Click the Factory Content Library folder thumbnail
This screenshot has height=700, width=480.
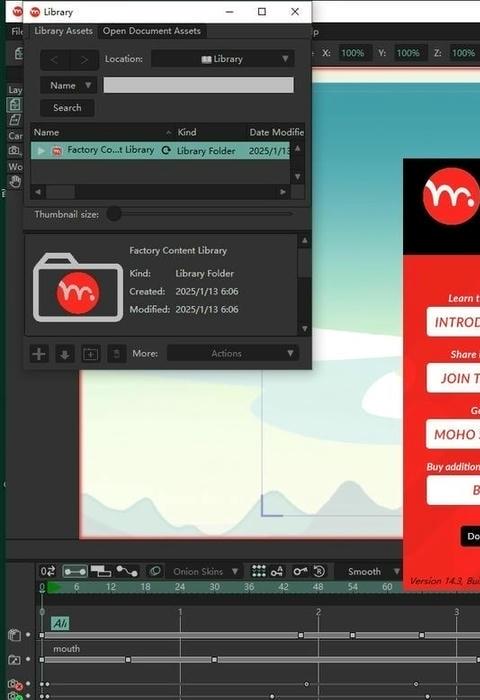click(78, 288)
